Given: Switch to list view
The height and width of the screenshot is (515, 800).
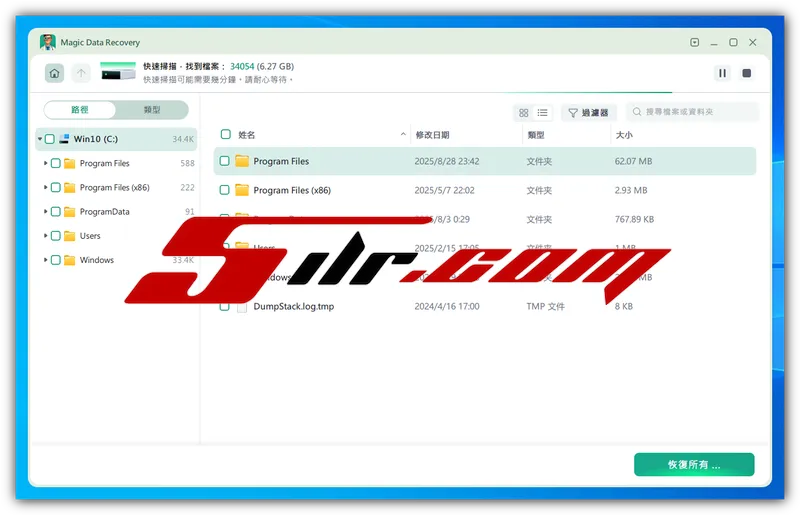Looking at the screenshot, I should (542, 112).
